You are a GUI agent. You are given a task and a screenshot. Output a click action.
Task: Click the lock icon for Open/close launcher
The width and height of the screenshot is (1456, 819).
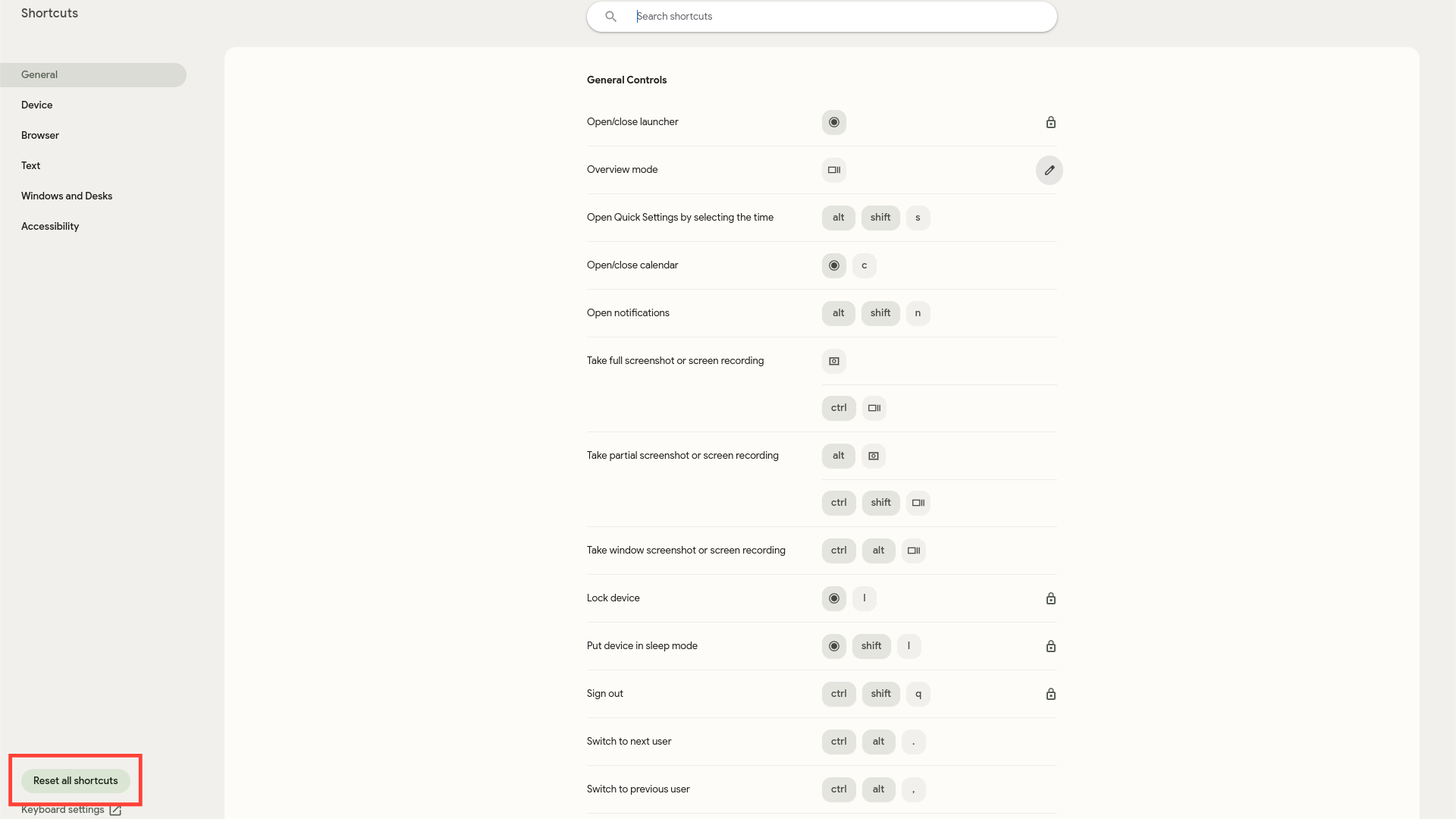click(1051, 122)
